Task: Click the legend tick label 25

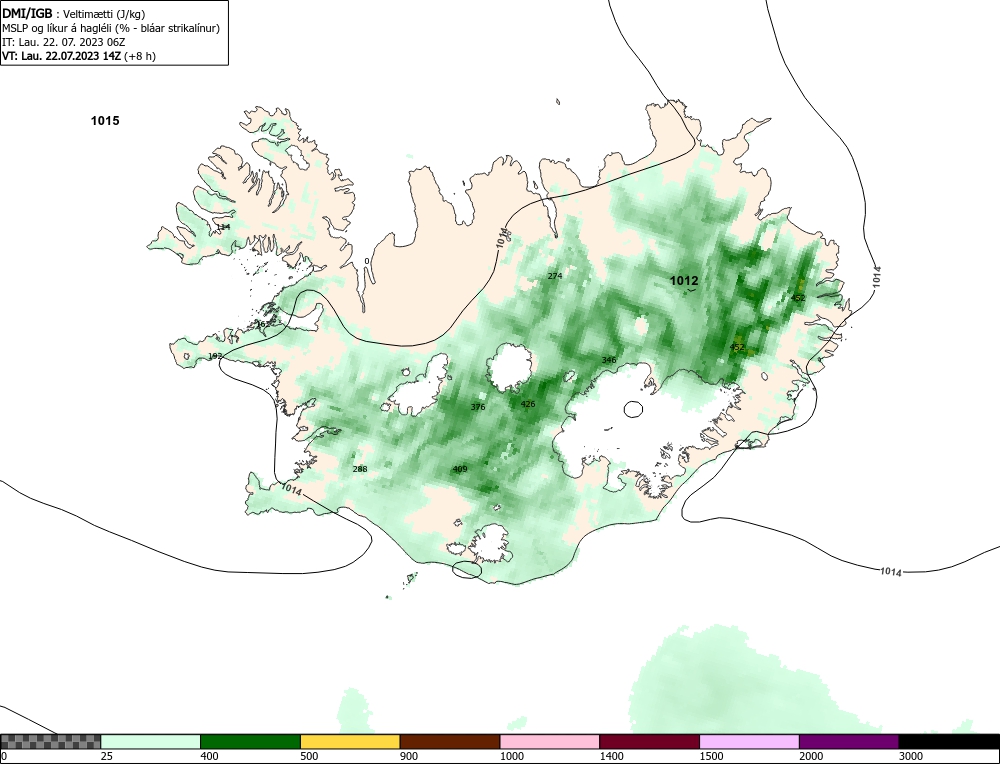Action: tap(107, 756)
